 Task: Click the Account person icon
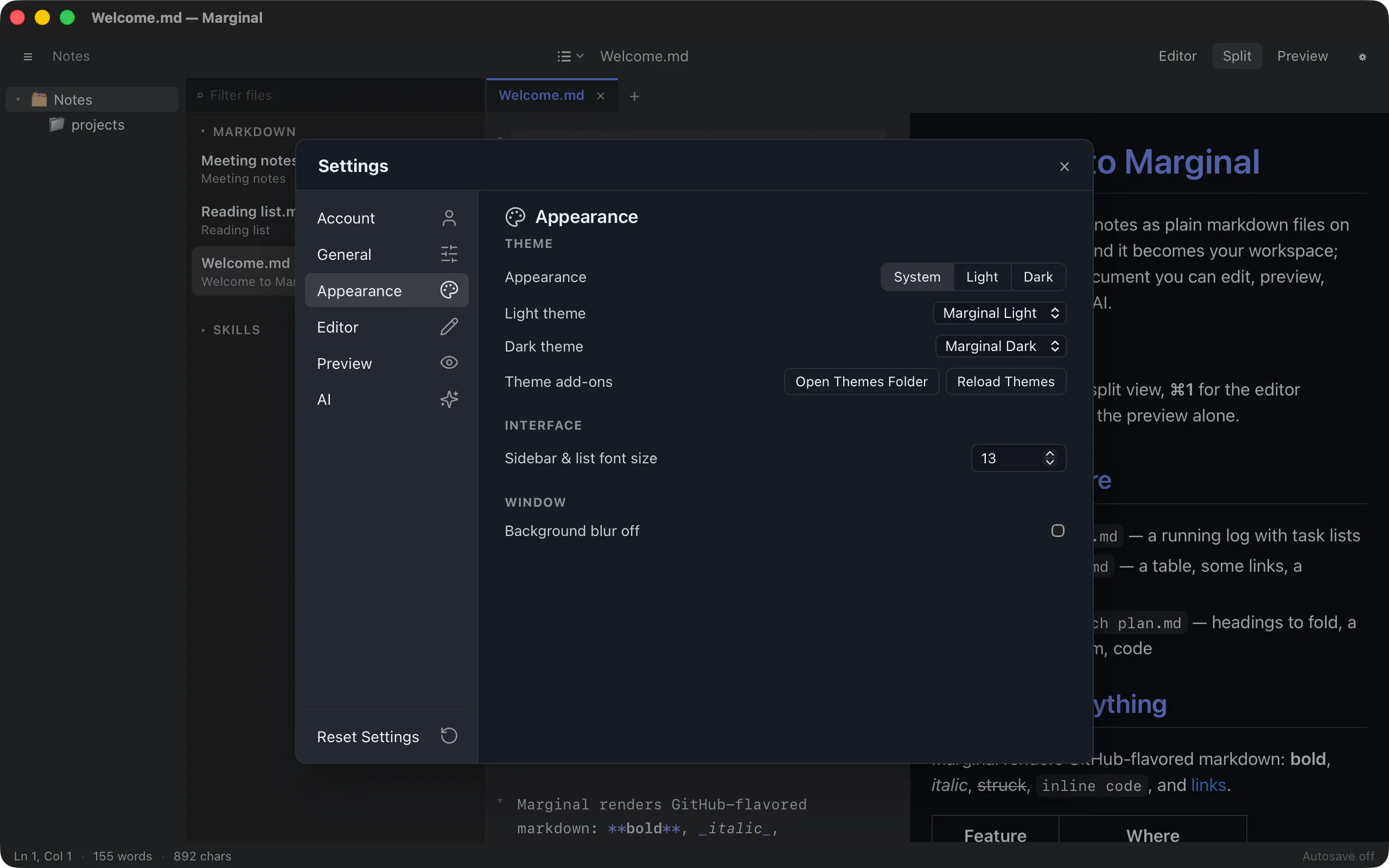(x=449, y=218)
